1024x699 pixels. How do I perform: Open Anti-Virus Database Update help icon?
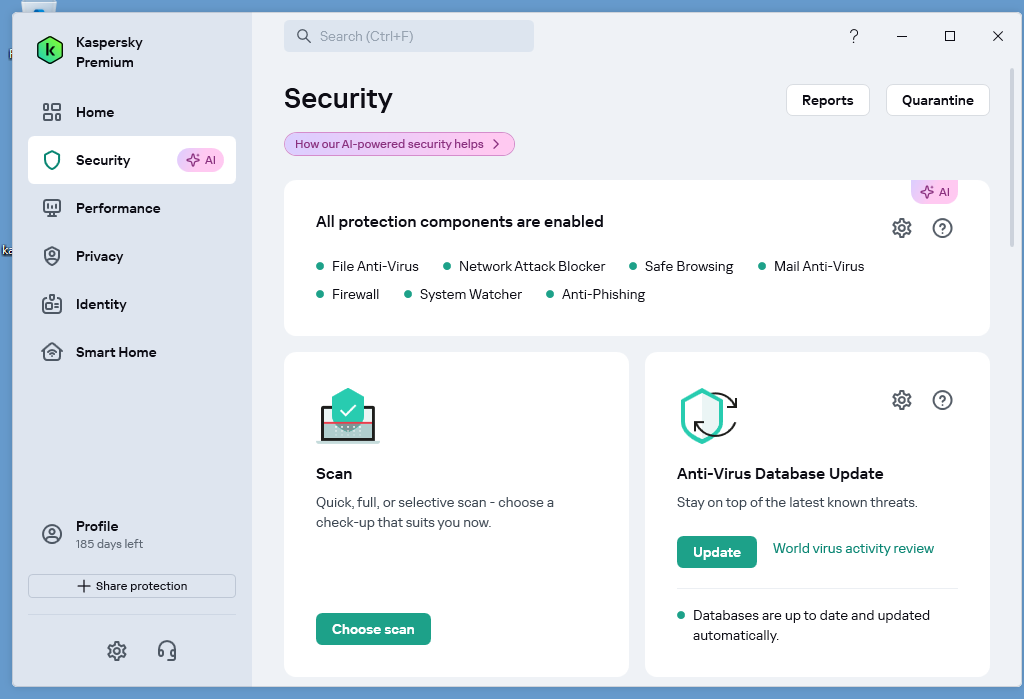[942, 400]
